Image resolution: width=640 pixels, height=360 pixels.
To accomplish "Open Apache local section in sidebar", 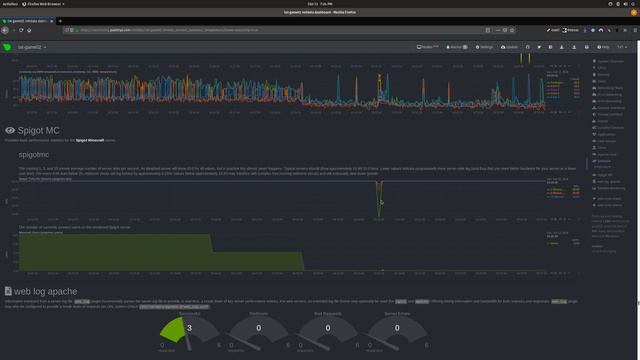I will click(604, 154).
